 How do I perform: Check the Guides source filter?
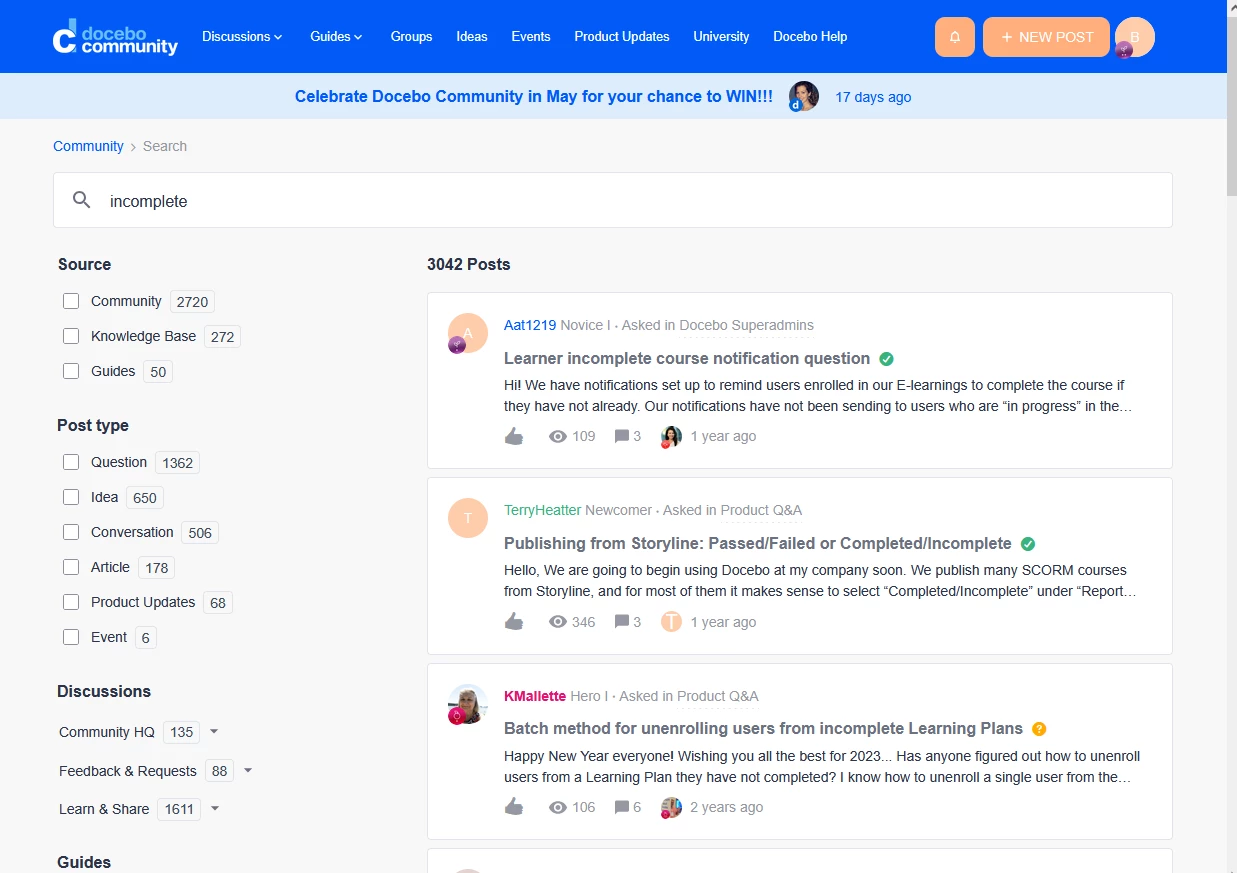(71, 371)
